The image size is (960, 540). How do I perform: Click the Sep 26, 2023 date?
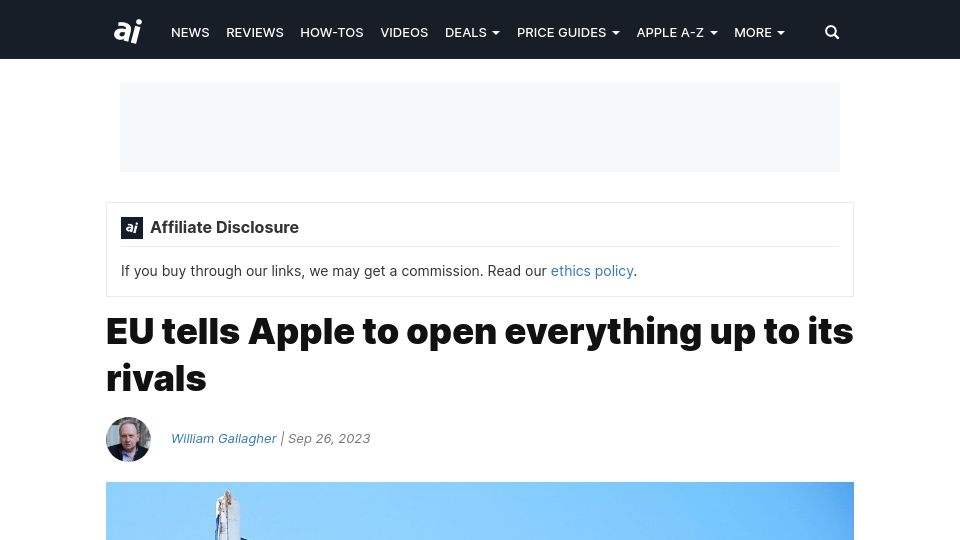tap(329, 438)
